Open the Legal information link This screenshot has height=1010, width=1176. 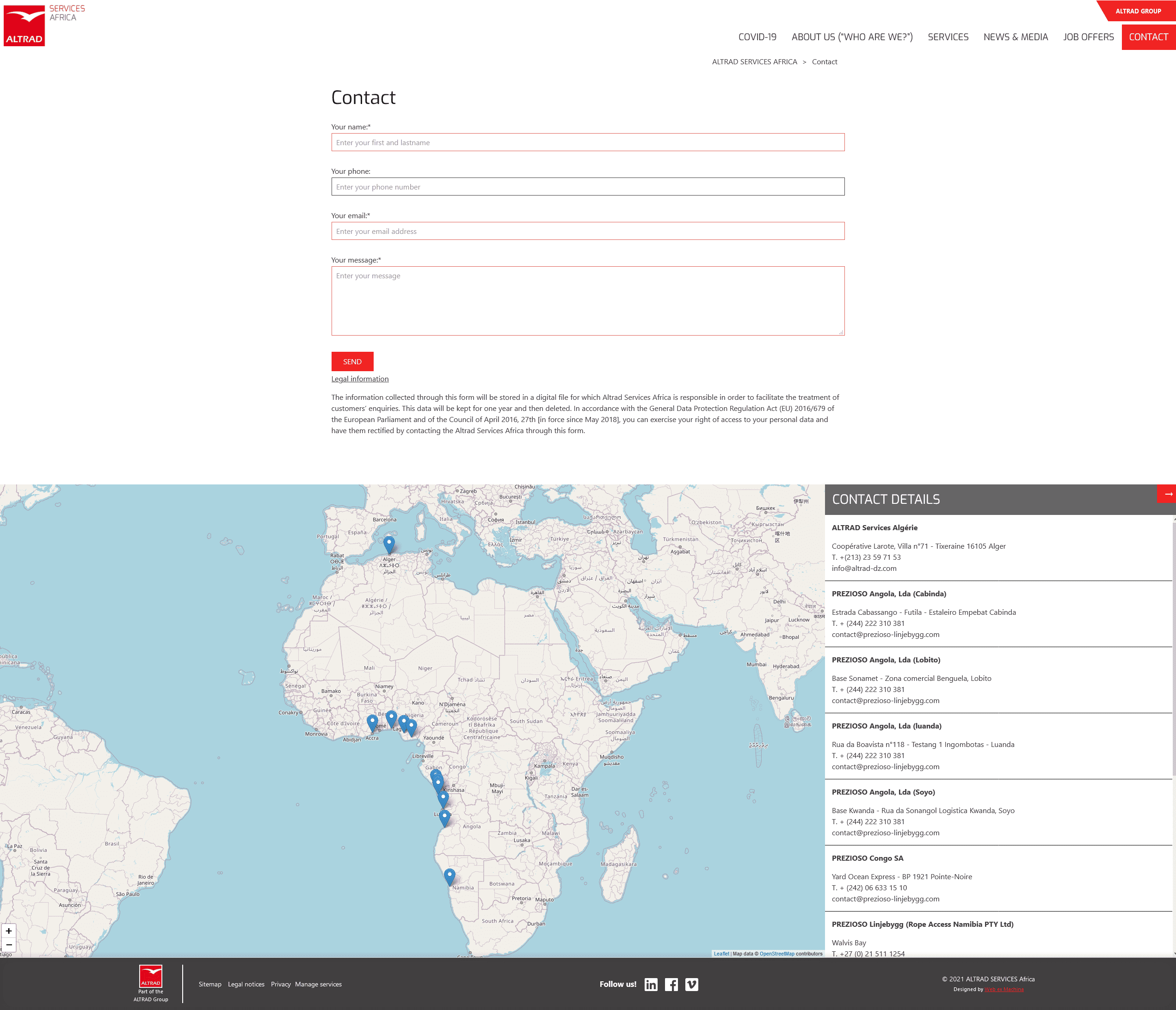[360, 379]
